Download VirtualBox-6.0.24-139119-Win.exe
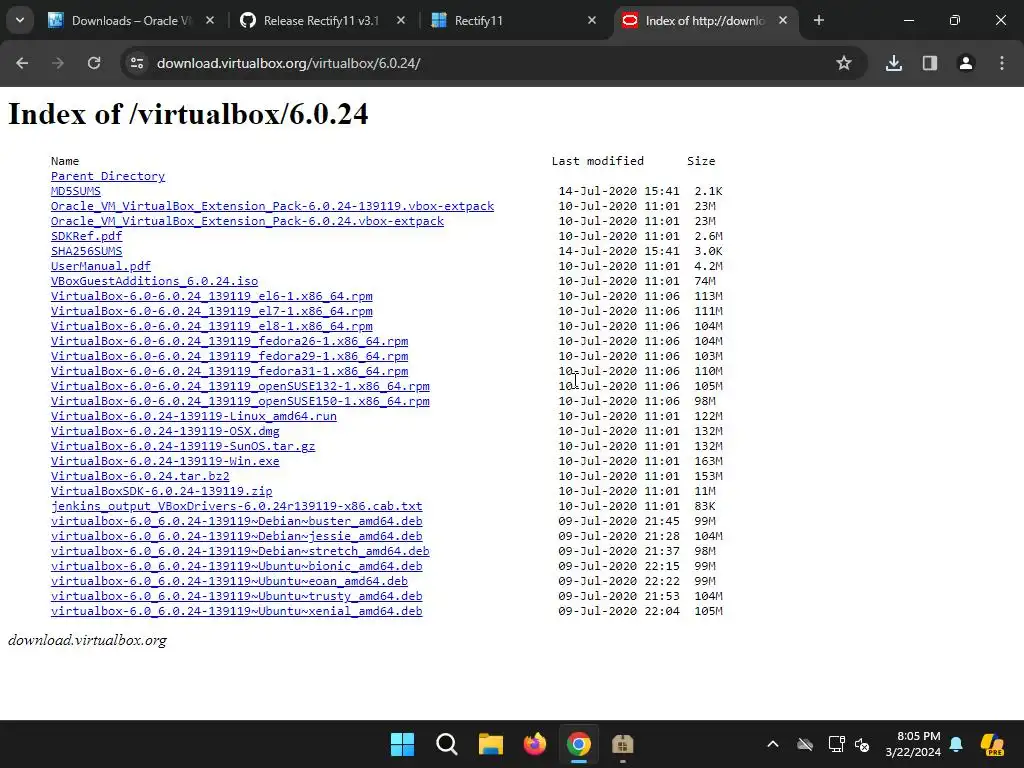Screen dimensions: 1024x768 (165, 461)
